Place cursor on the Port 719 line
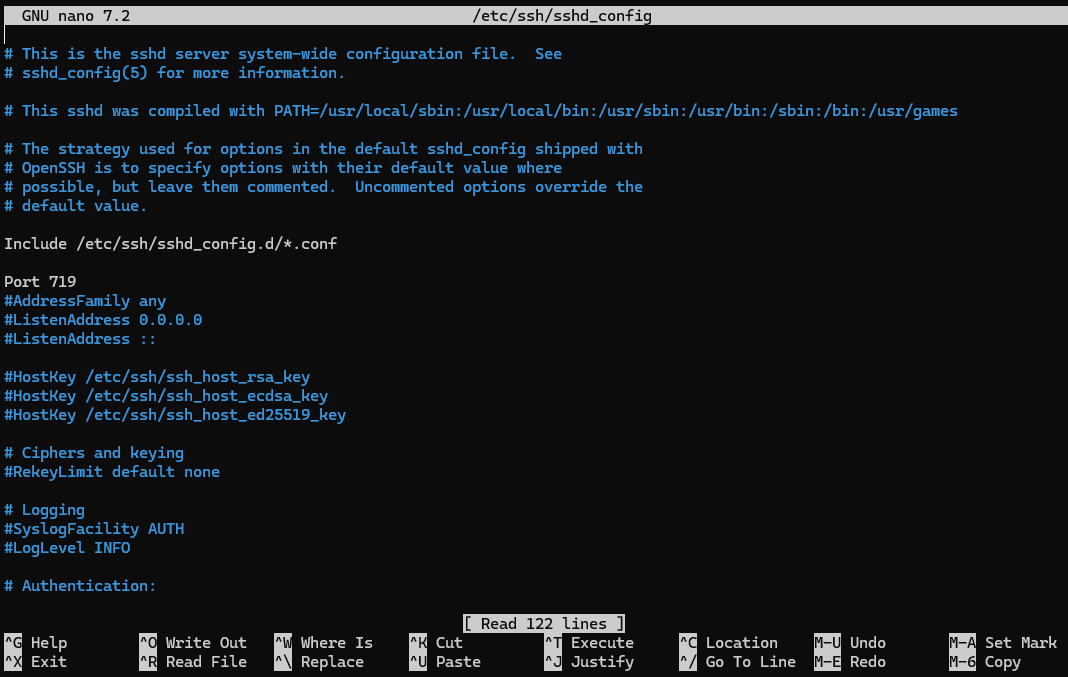The image size is (1068, 677). (x=40, y=282)
